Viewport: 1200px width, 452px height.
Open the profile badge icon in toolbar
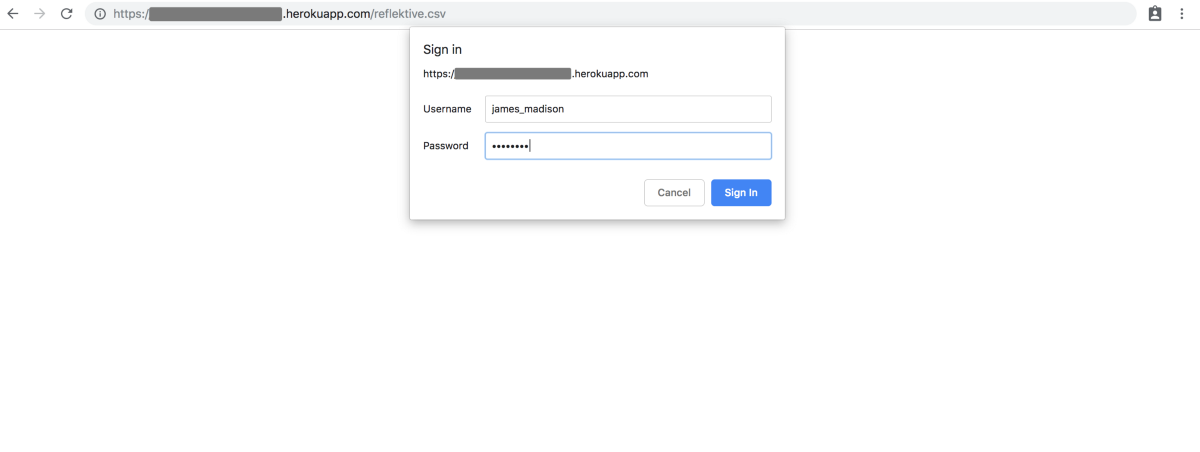pos(1155,14)
